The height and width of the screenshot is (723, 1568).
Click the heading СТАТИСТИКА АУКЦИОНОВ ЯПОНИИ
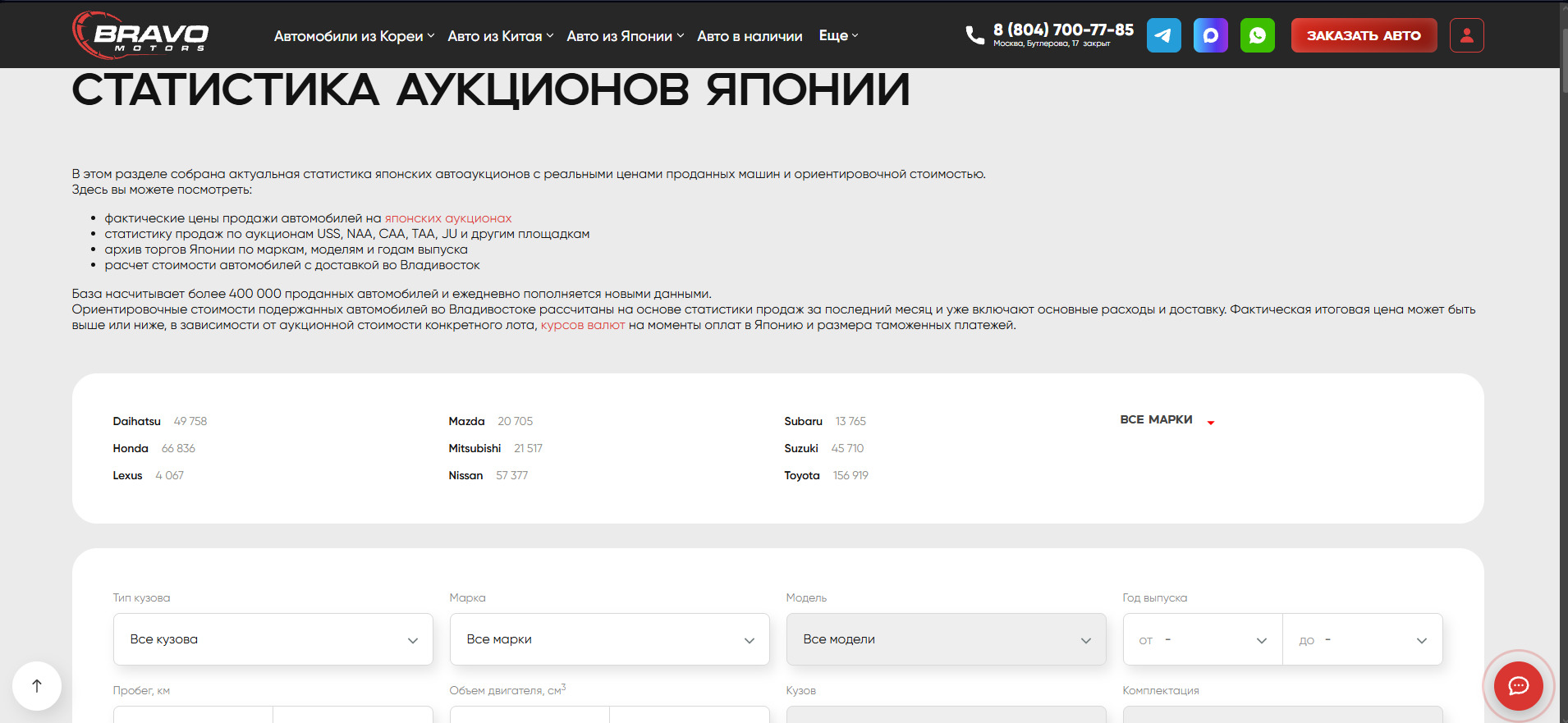pyautogui.click(x=491, y=89)
